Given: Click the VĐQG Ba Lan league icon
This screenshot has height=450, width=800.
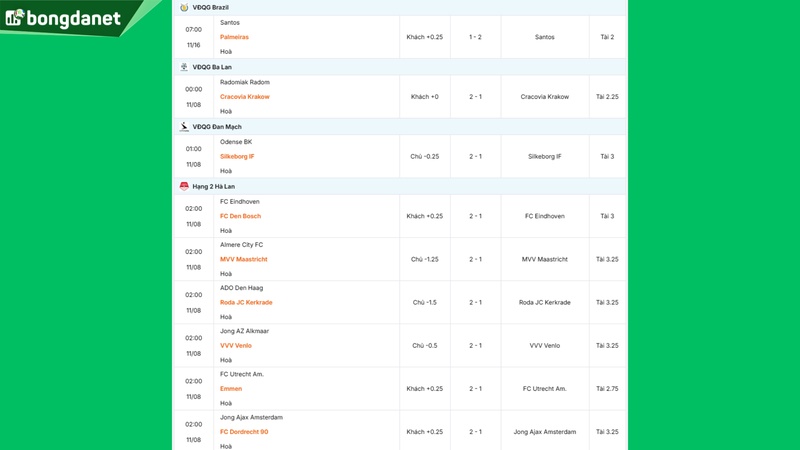Looking at the screenshot, I should [184, 67].
